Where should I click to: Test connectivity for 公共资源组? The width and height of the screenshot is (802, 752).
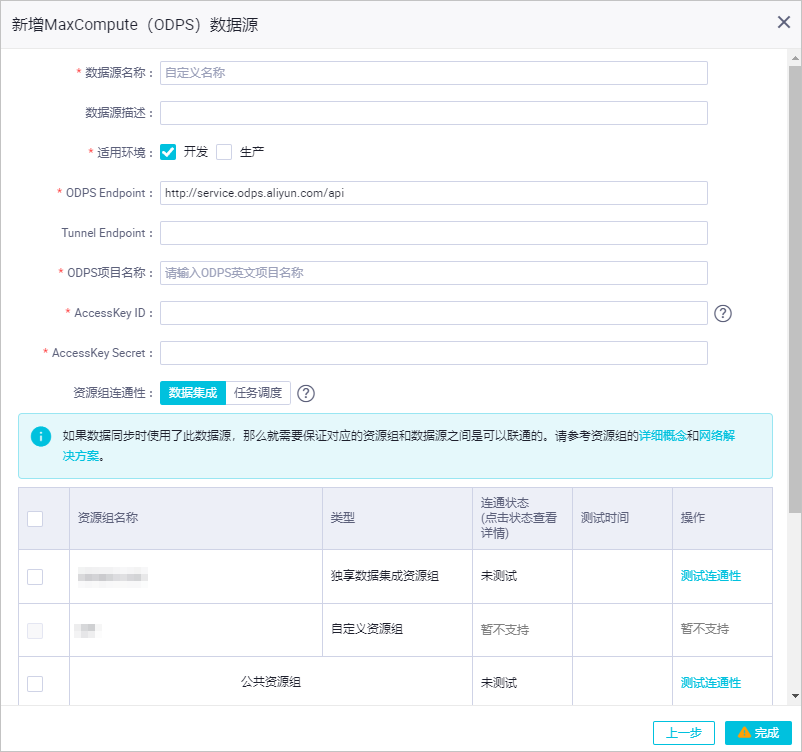(710, 683)
